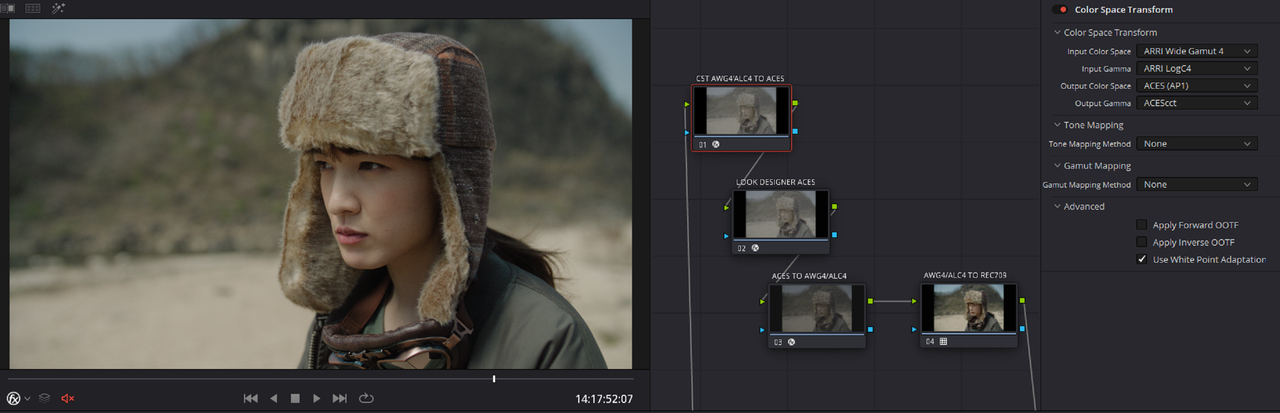Collapse the Gamut Mapping section
The width and height of the screenshot is (1280, 413).
pyautogui.click(x=1057, y=166)
